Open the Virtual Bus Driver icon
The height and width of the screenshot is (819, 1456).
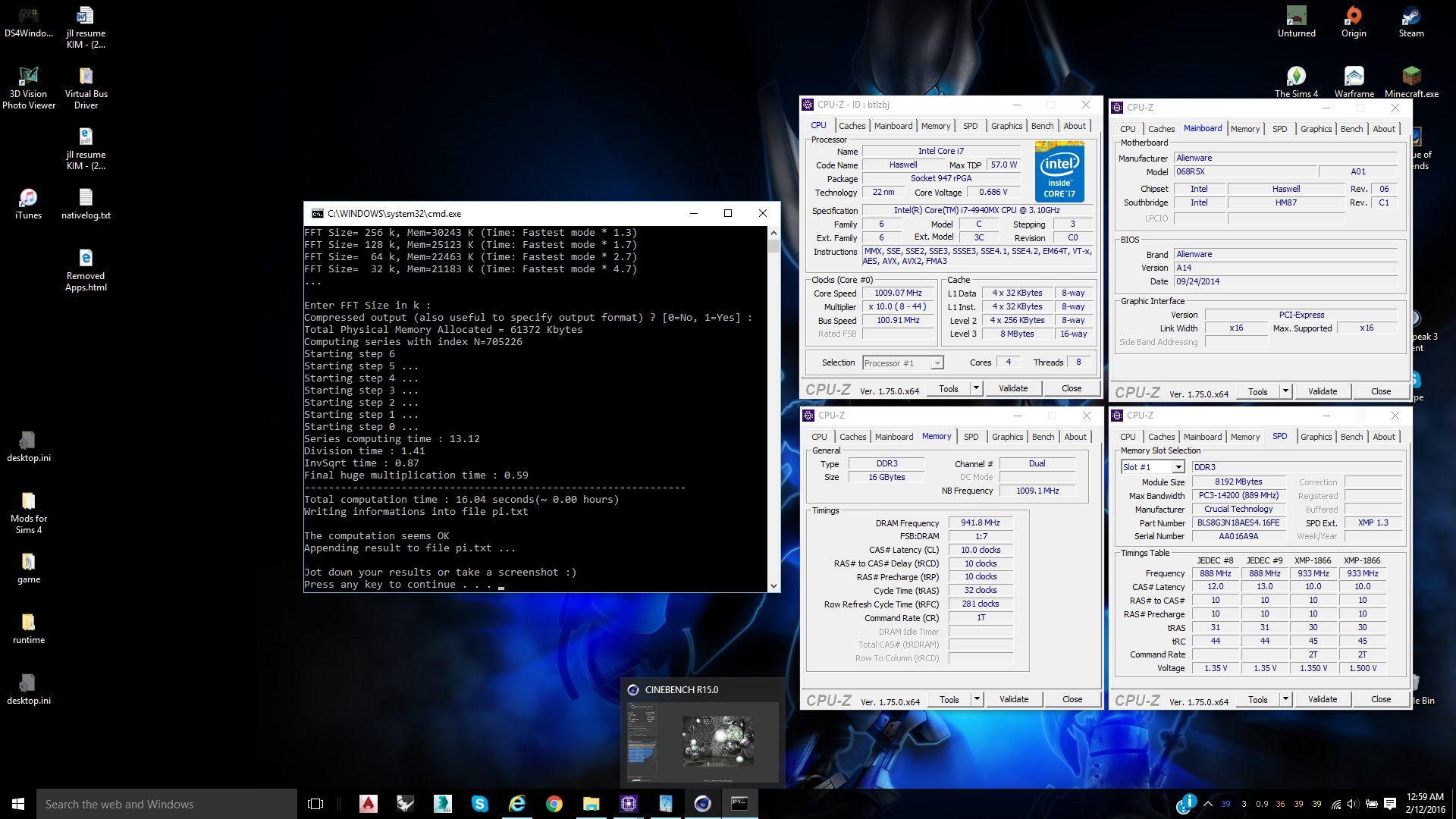(86, 88)
